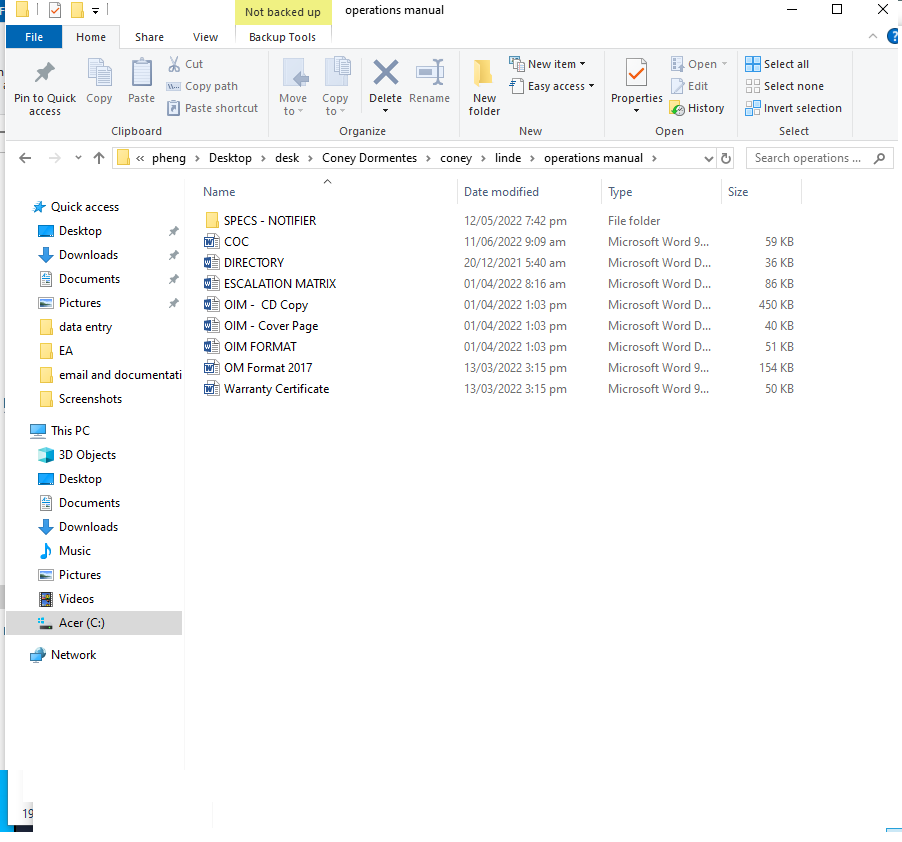This screenshot has height=842, width=902.
Task: Open the Backup Tools ribbon tab
Action: click(x=283, y=37)
